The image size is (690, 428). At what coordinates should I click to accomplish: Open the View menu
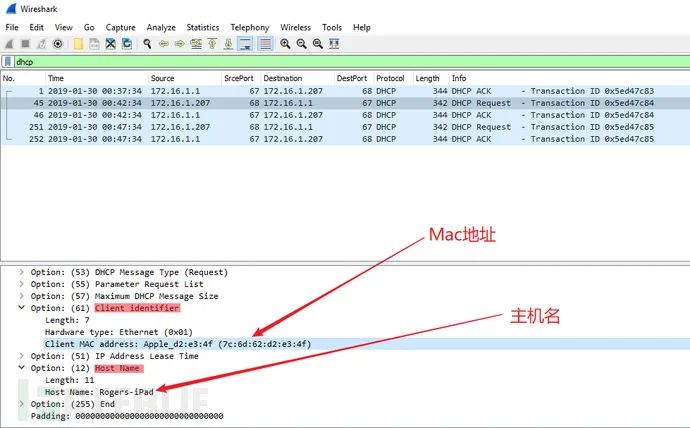pos(64,27)
